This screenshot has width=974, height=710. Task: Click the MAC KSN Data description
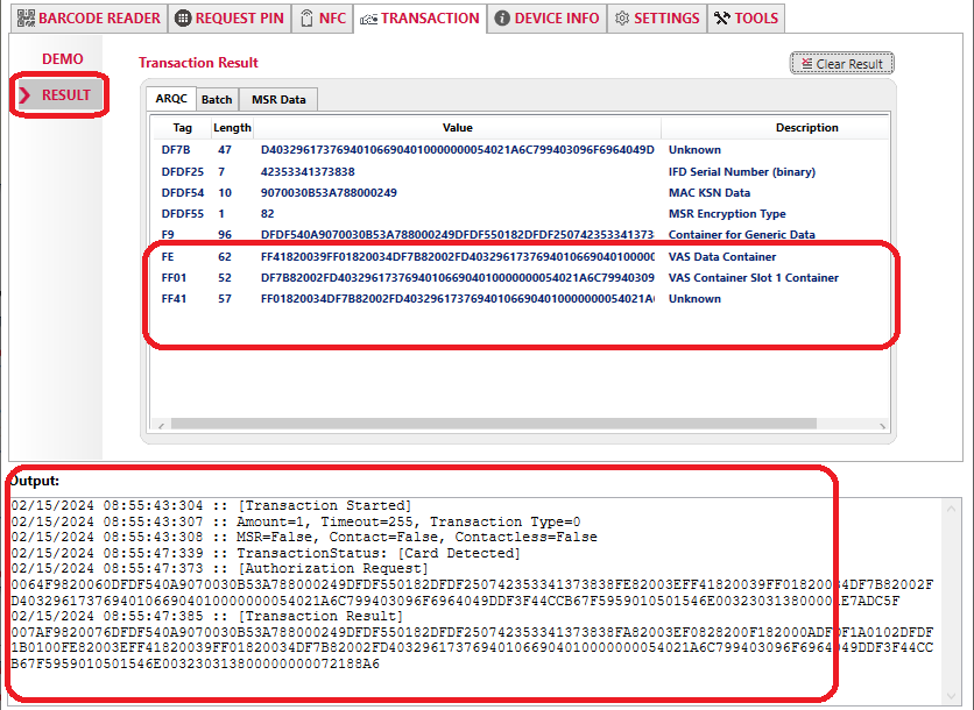709,193
